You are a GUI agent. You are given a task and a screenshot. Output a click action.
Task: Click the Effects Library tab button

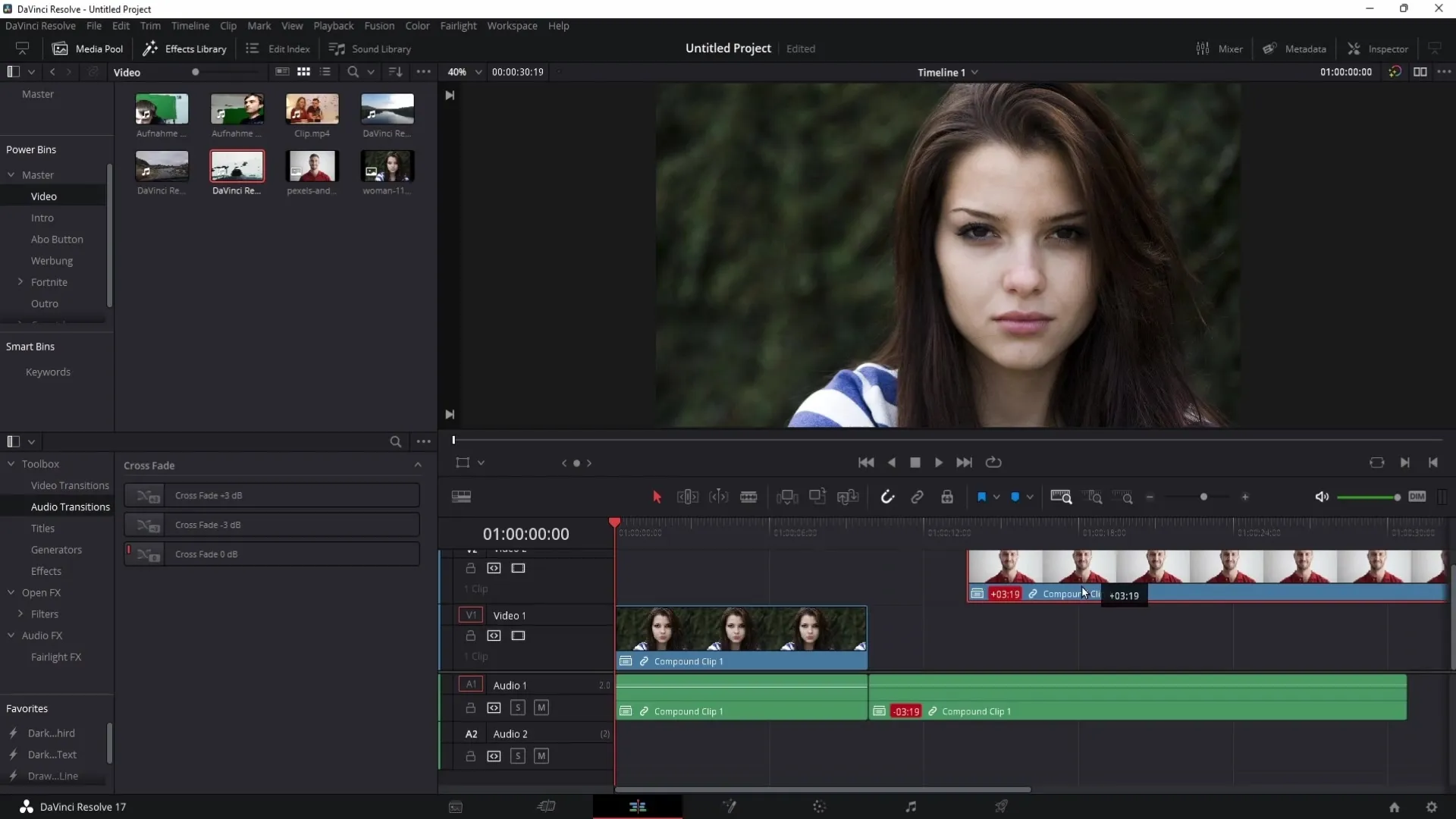tap(184, 48)
